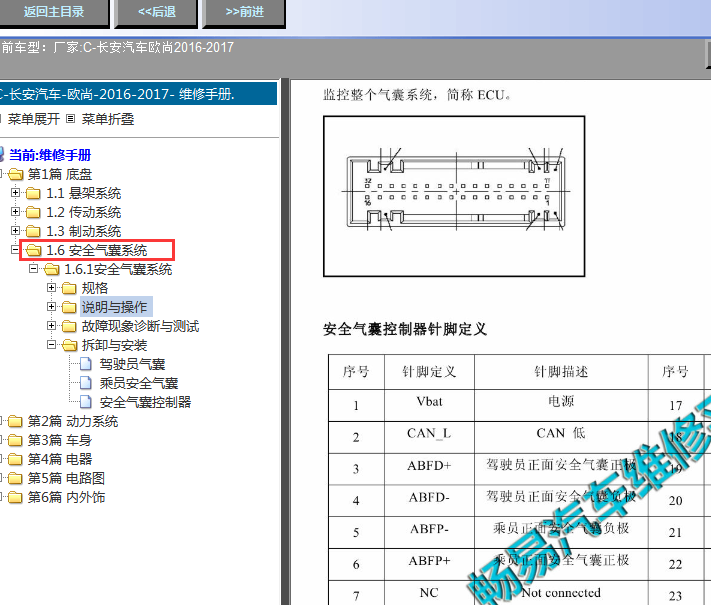Click the 故障现象诊断与测试 folder icon

(69, 326)
